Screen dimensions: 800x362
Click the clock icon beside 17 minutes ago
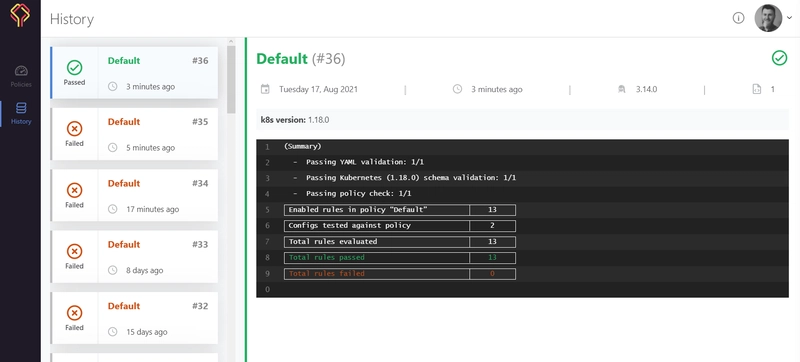coord(113,209)
